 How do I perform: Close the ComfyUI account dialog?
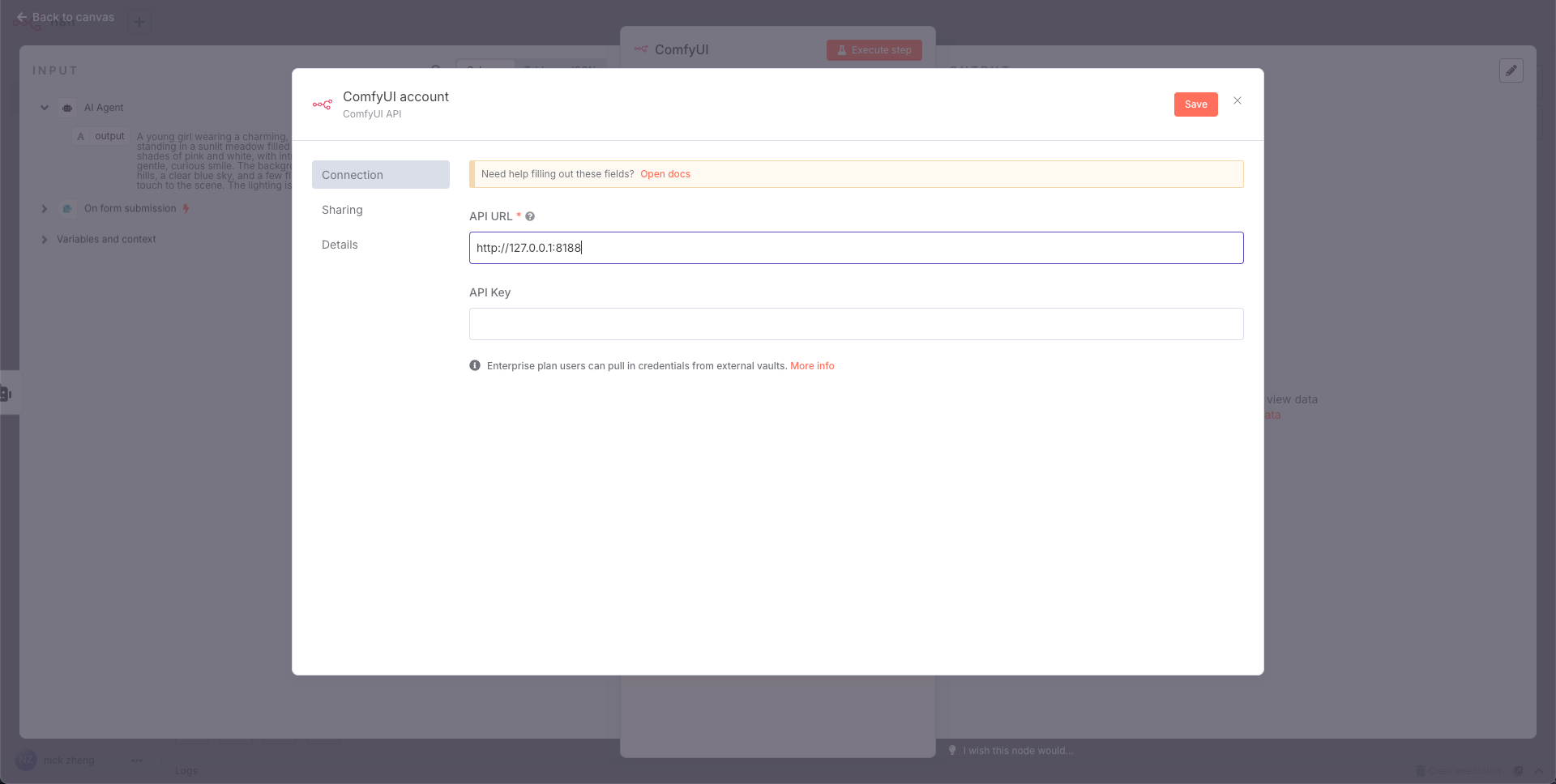tap(1238, 101)
